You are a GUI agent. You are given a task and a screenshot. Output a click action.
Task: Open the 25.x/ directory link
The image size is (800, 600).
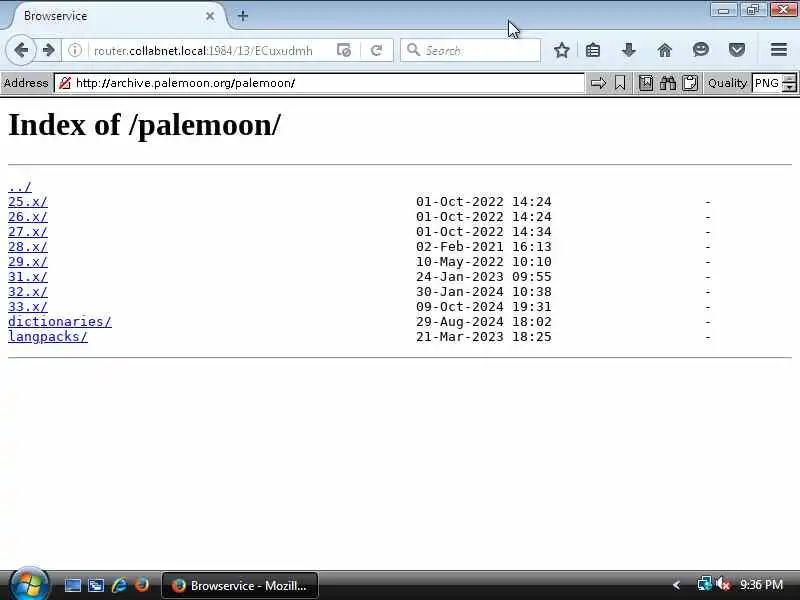coord(28,202)
